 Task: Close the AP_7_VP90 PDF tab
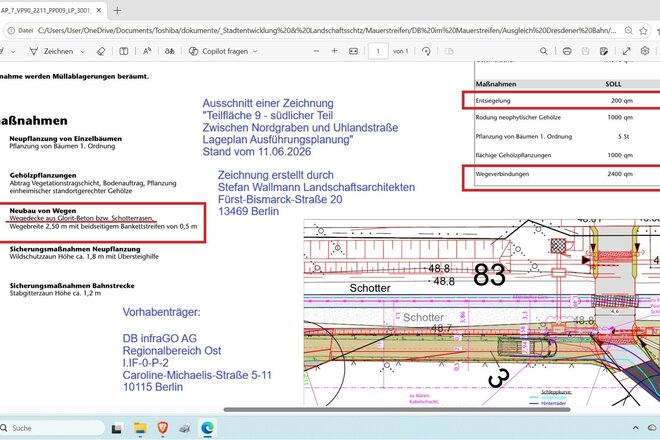(99, 11)
